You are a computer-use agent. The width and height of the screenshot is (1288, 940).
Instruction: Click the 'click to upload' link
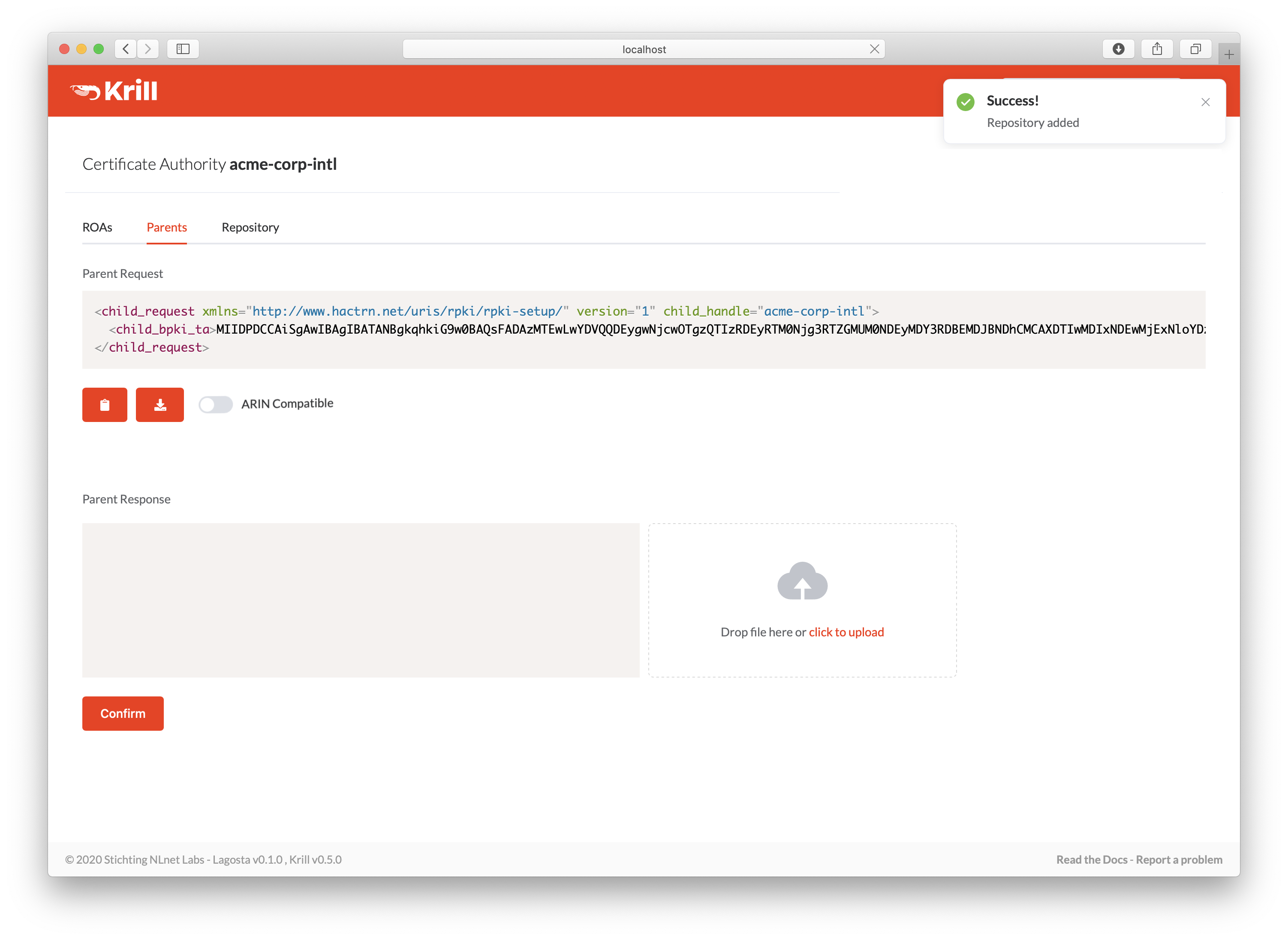(x=846, y=632)
